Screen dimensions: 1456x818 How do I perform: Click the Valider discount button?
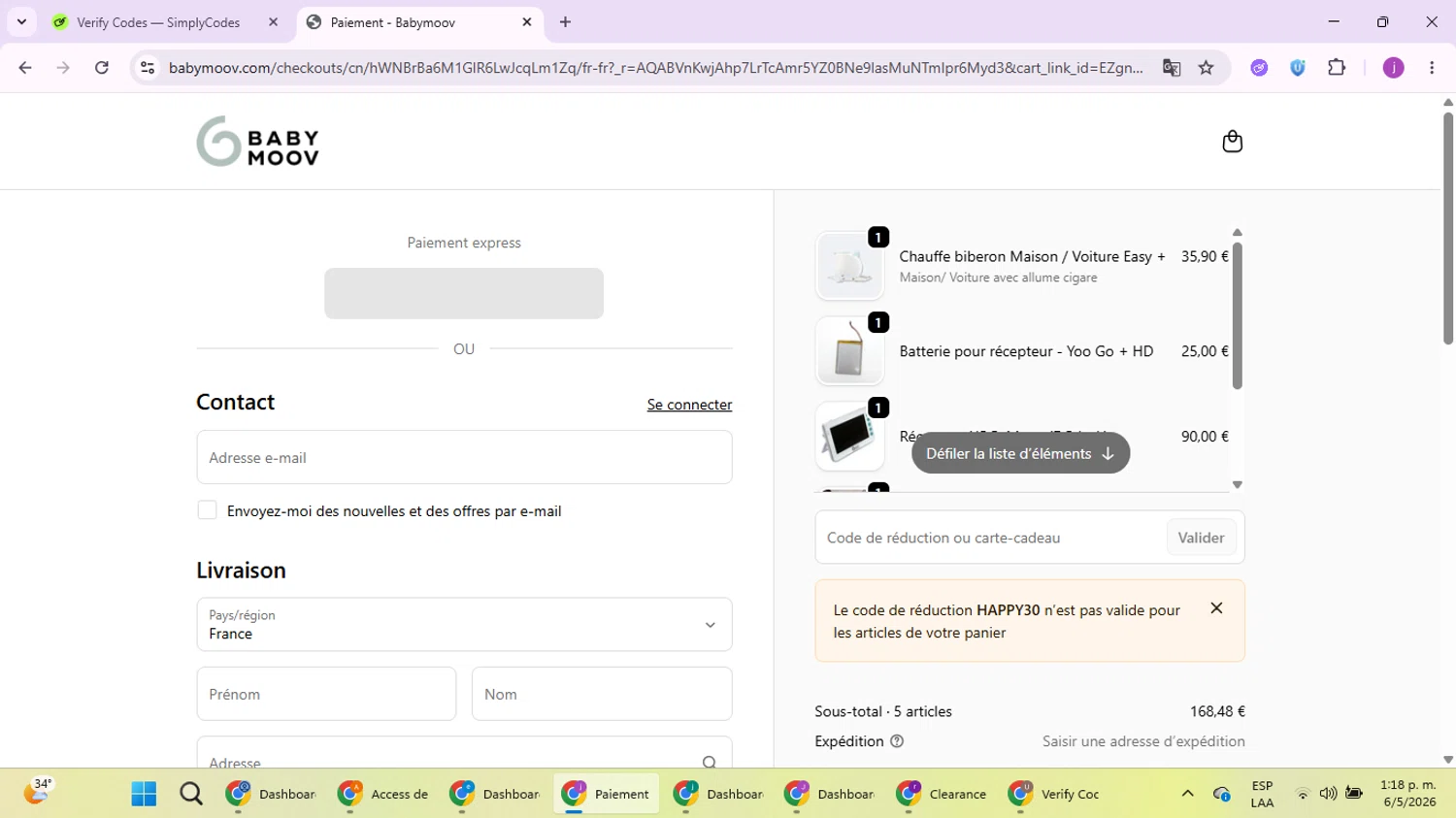click(1201, 538)
